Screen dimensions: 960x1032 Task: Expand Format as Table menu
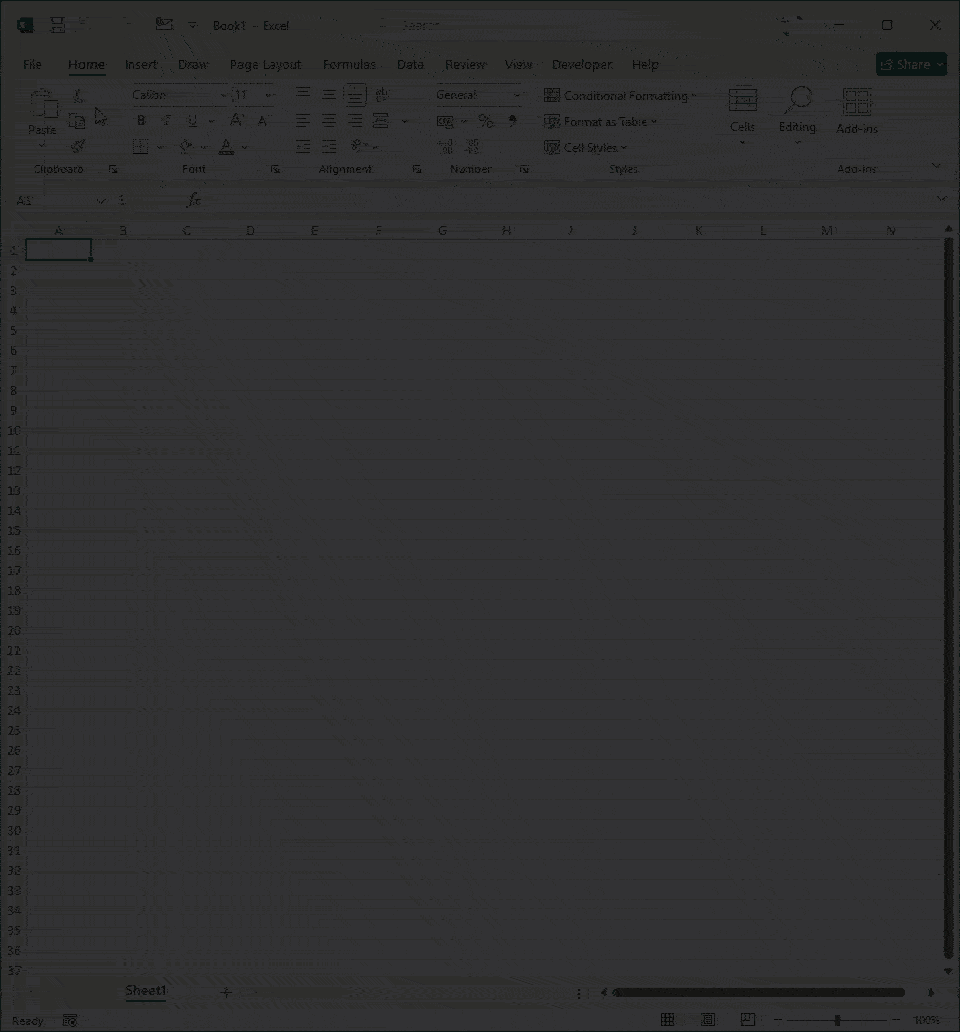tap(600, 122)
